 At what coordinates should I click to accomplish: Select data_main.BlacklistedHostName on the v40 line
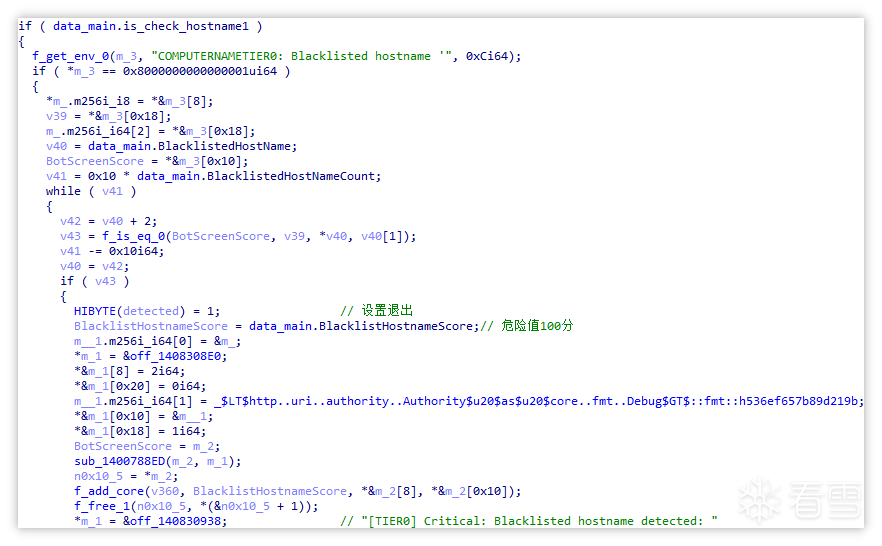click(x=192, y=146)
